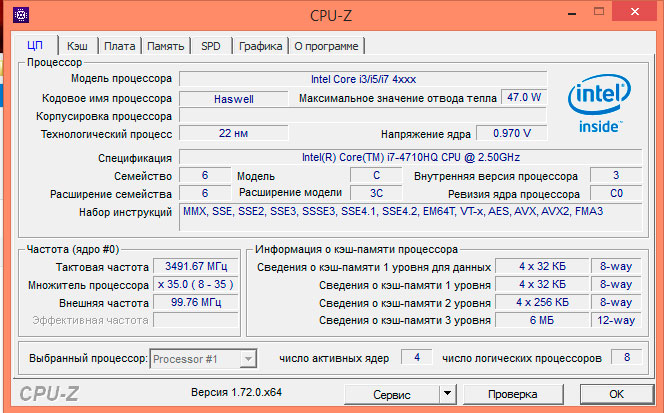664x413 pixels.
Task: Click the 12-way associativity value
Action: coord(616,320)
